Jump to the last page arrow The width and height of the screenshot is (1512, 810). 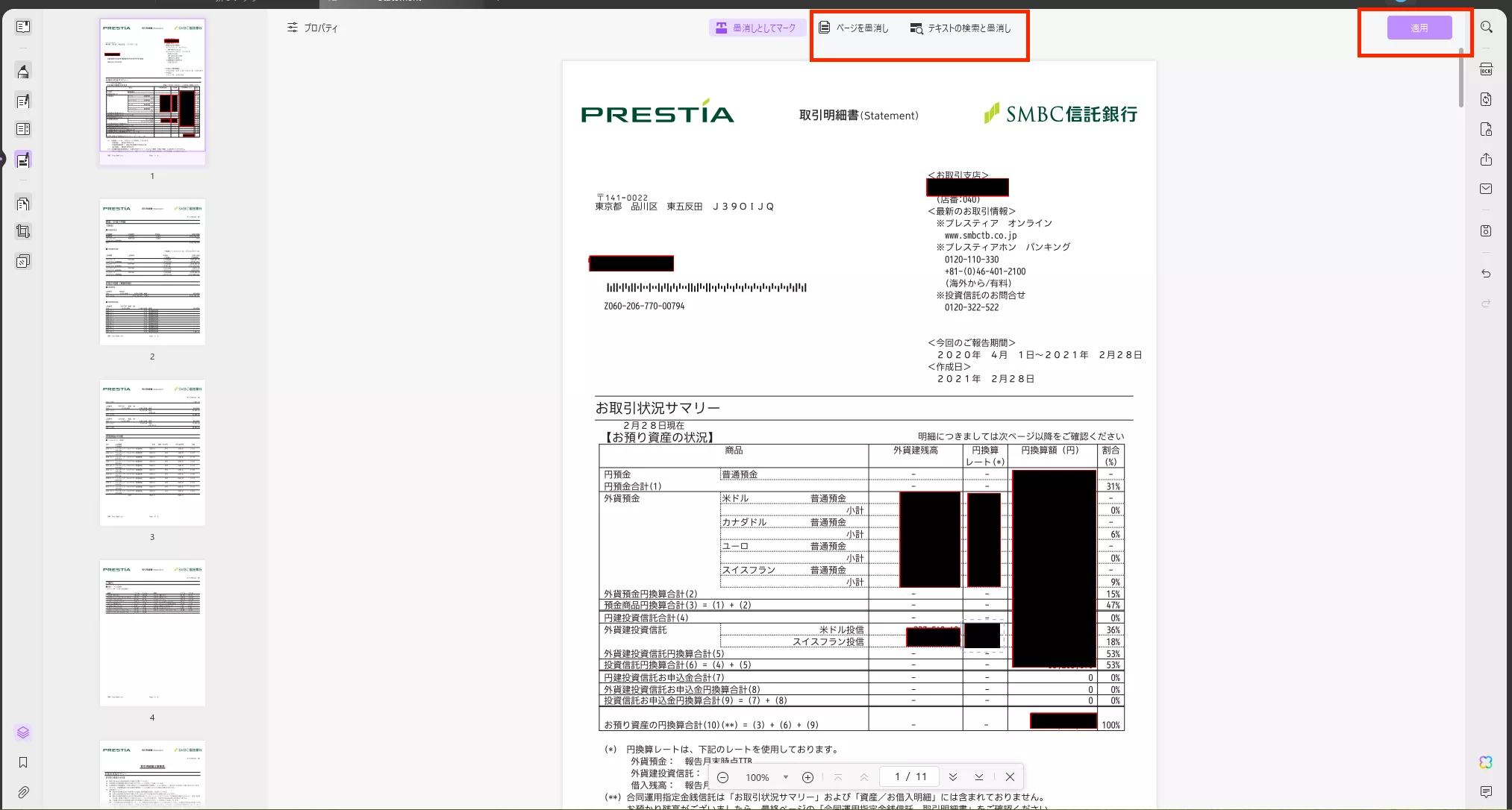pyautogui.click(x=979, y=777)
